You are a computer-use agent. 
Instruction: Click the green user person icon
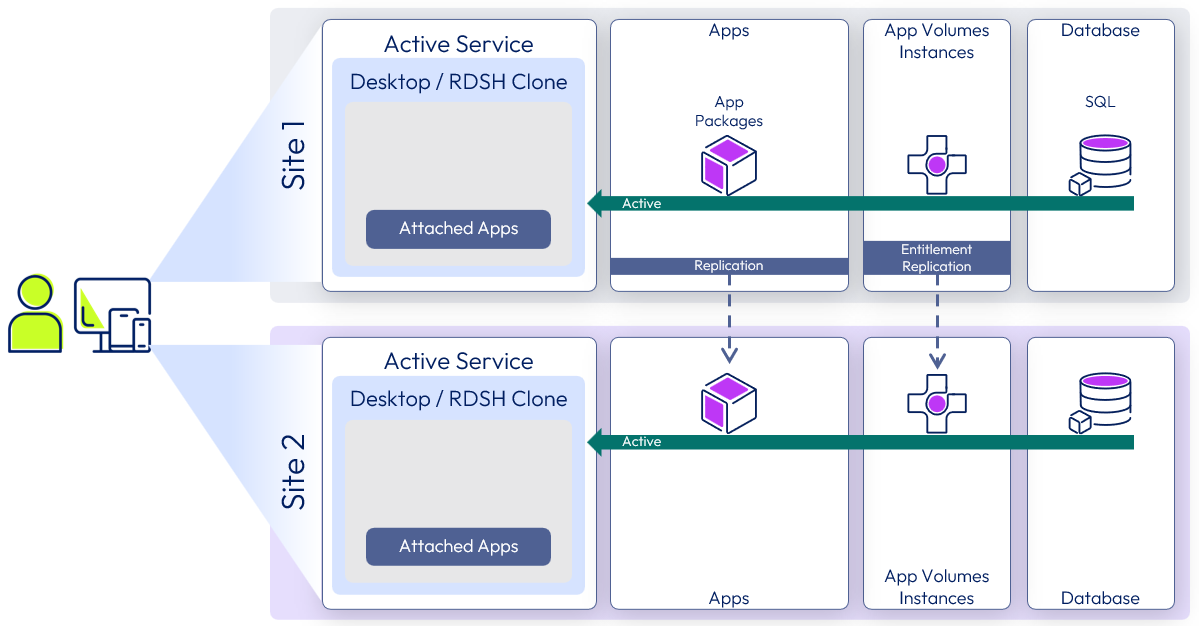pos(35,315)
